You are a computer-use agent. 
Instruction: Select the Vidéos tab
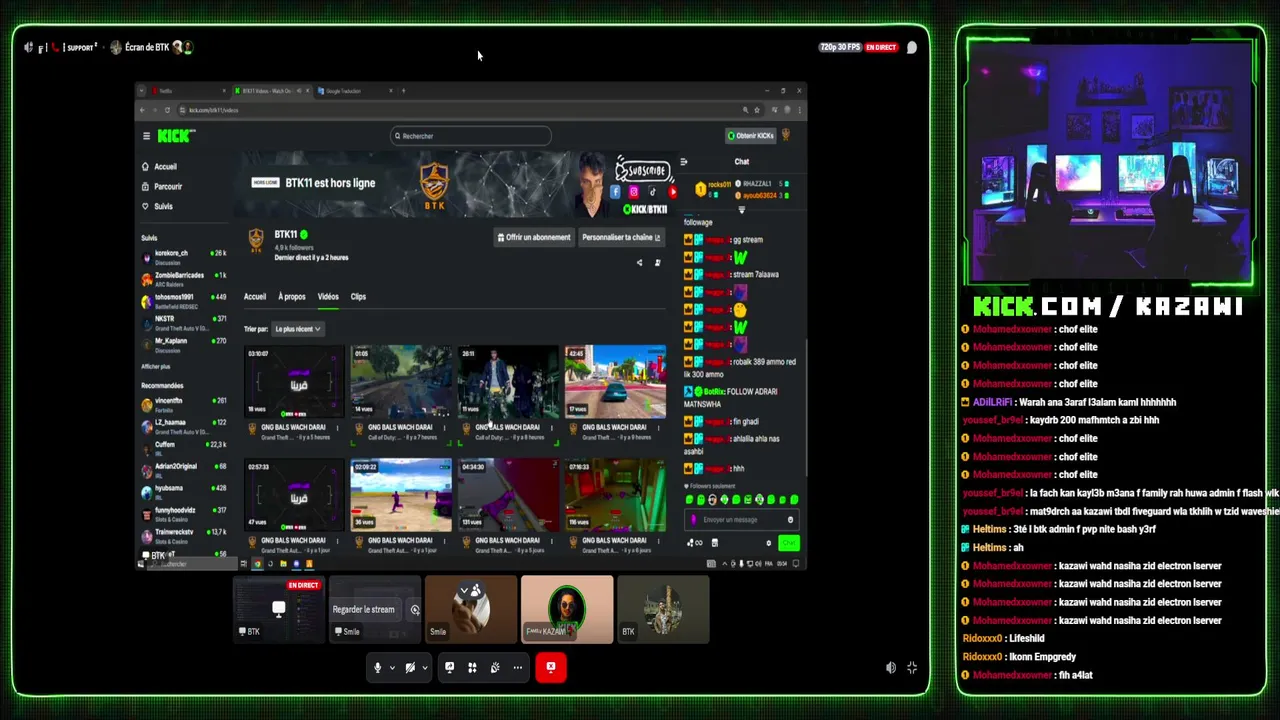point(328,297)
